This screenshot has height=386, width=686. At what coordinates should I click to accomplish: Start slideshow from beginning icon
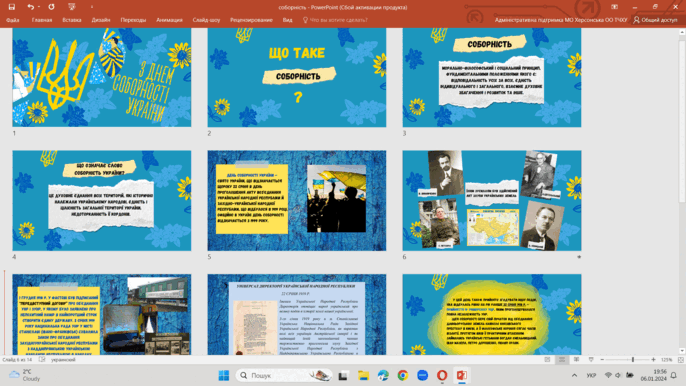[x=72, y=7]
